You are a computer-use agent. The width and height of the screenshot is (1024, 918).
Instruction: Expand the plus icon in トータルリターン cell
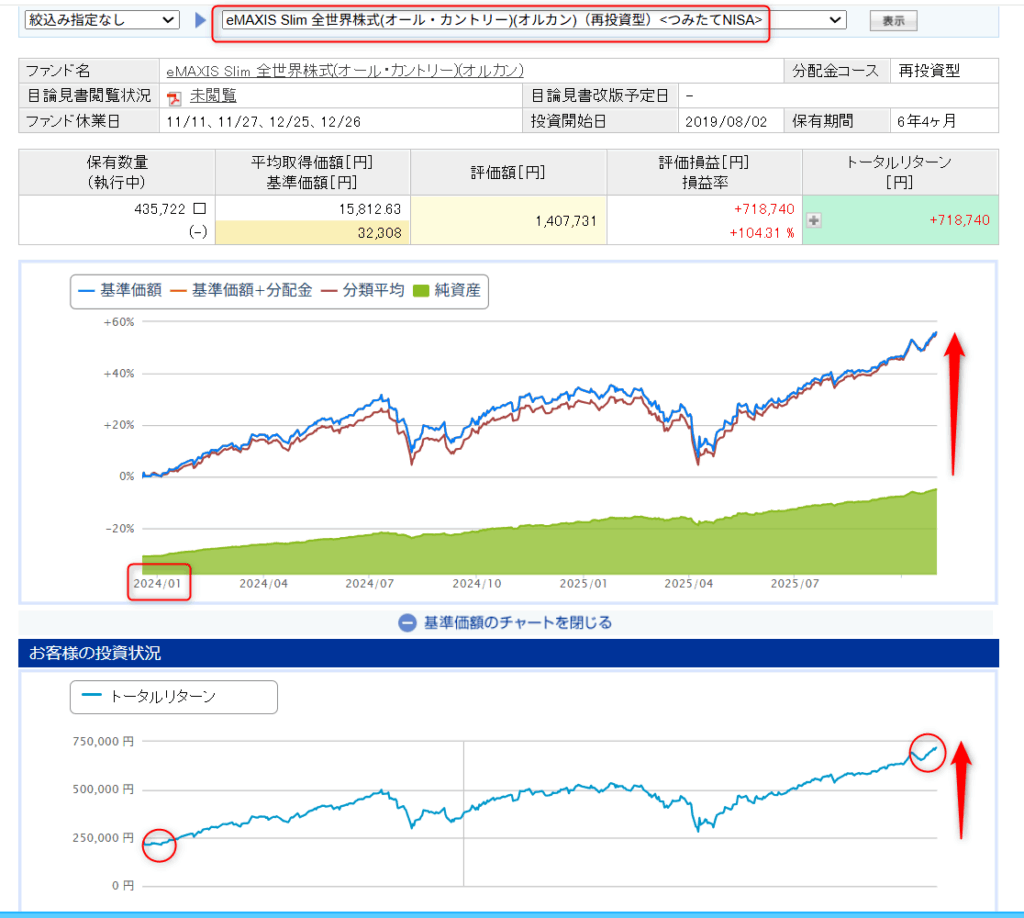814,221
